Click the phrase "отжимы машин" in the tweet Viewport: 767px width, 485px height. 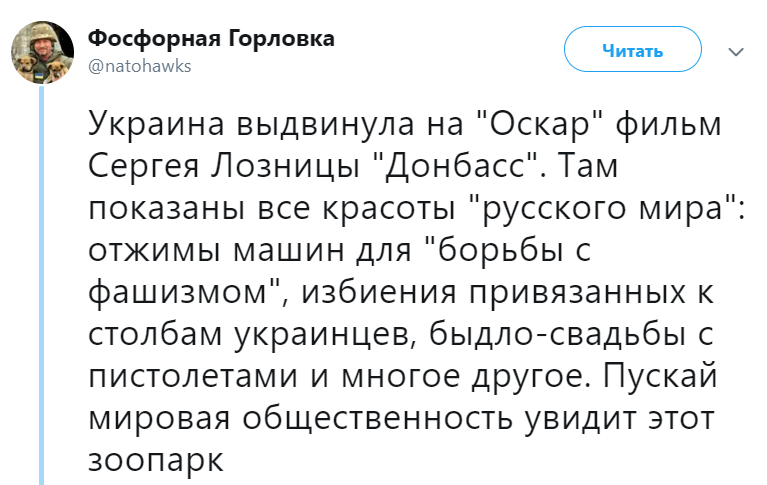tap(216, 250)
